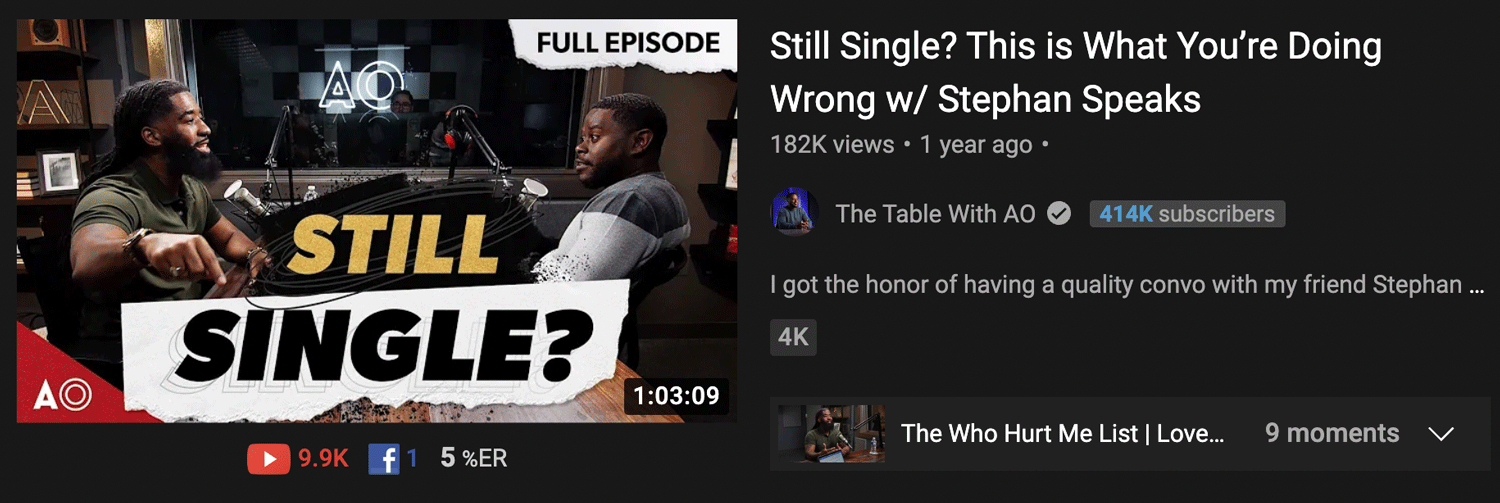Click the channel's verified checkmark badge
Screen dimensions: 1500x503
pos(1058,213)
